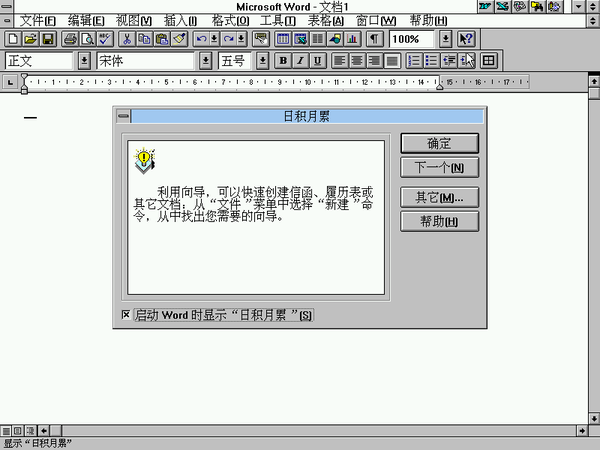600x450 pixels.
Task: Click the left indent marker on the ruler
Action: pyautogui.click(x=24, y=90)
